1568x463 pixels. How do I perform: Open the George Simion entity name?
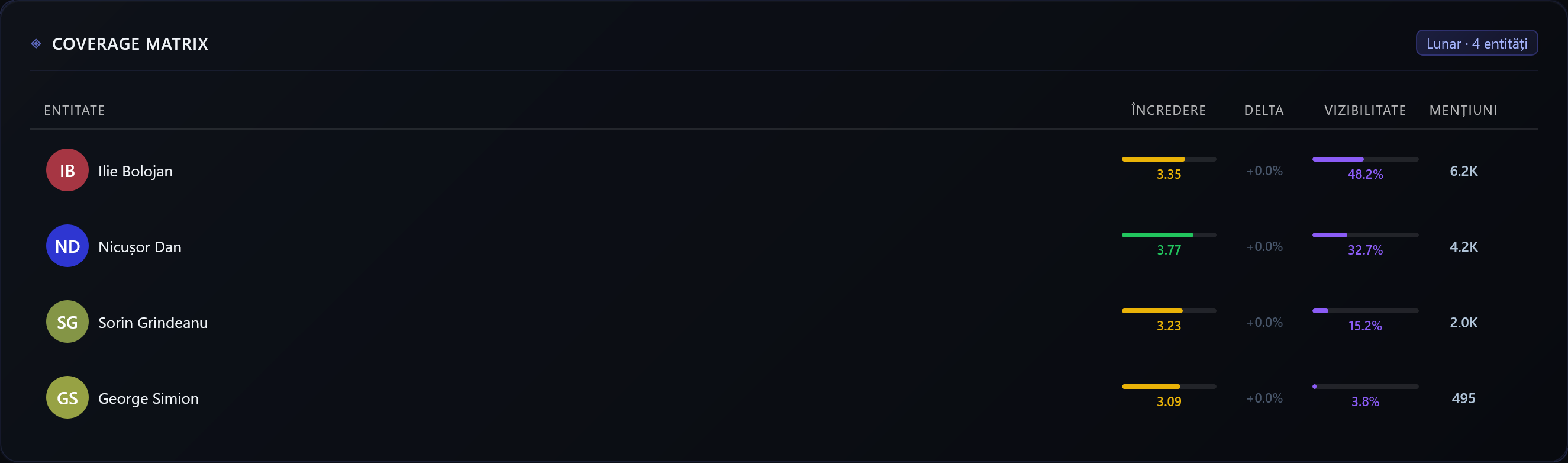[x=149, y=398]
